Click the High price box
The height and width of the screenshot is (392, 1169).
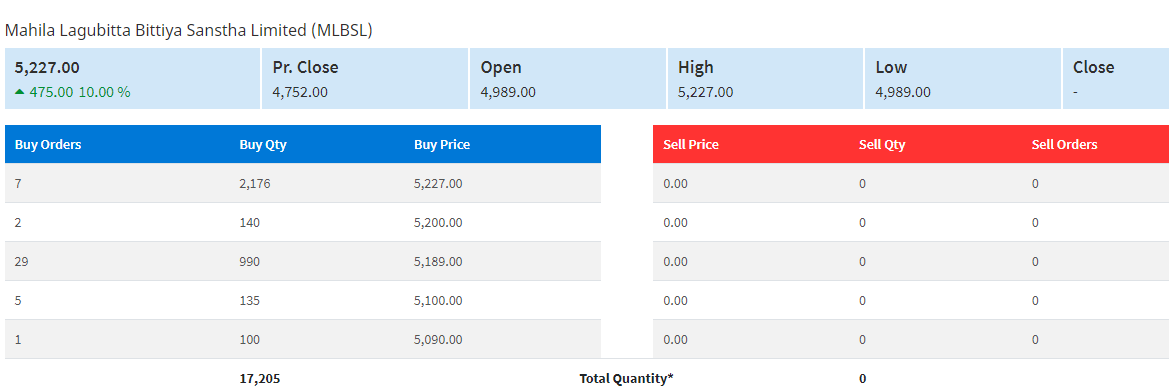click(765, 78)
